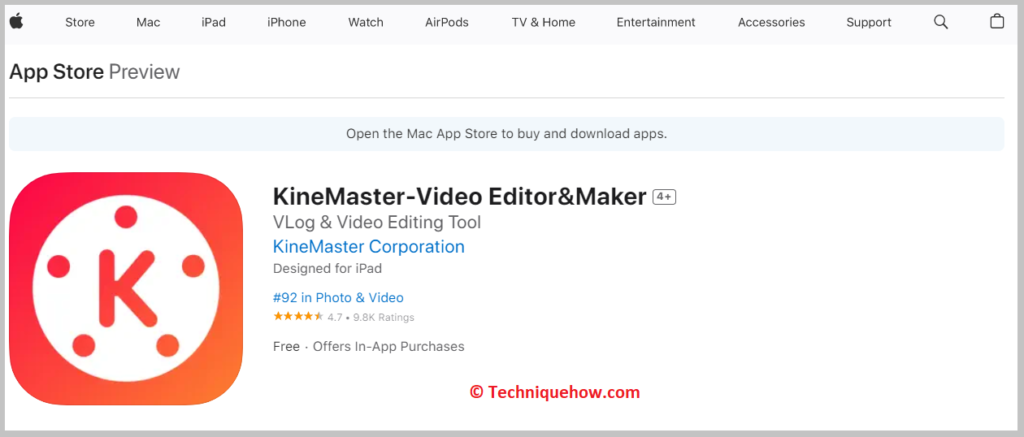Open the search magnifier icon
The image size is (1024, 437).
click(940, 22)
